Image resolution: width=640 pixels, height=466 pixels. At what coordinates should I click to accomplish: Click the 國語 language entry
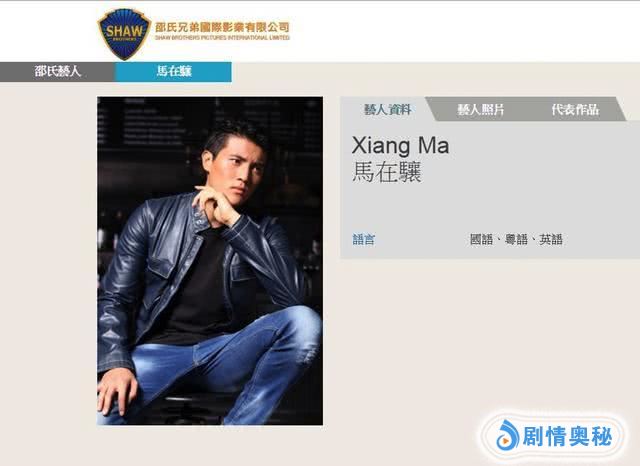point(482,239)
